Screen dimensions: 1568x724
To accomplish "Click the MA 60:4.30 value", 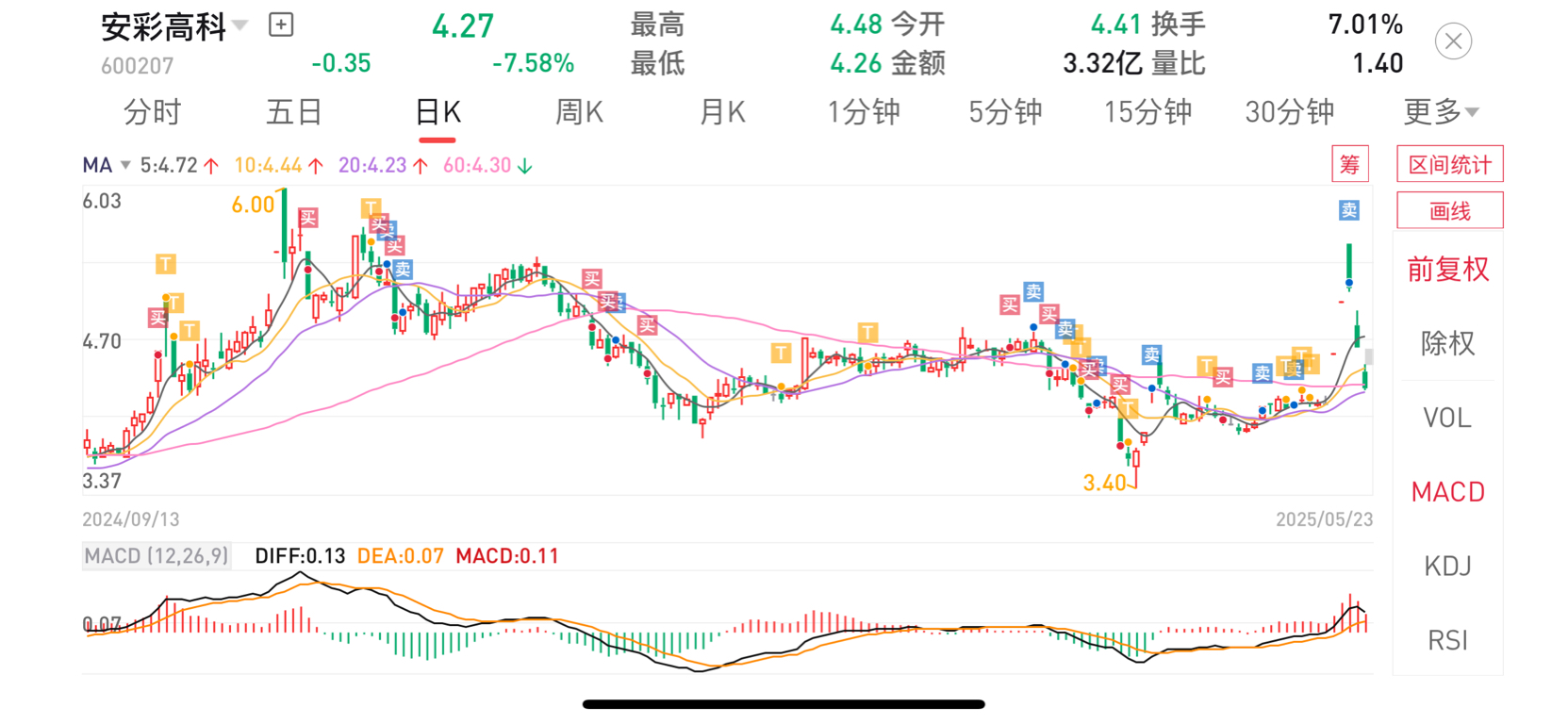I will tap(478, 165).
